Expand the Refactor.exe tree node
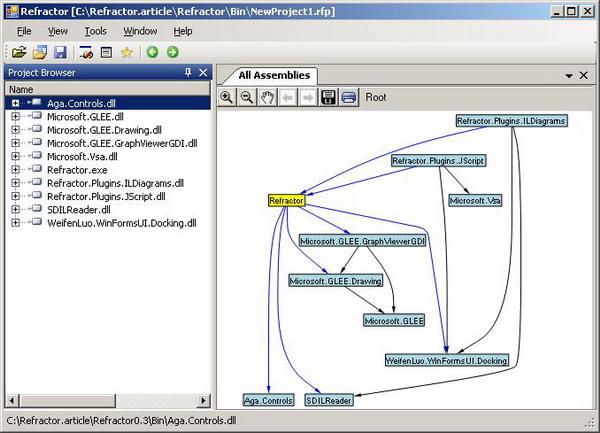Image resolution: width=600 pixels, height=433 pixels. point(16,170)
